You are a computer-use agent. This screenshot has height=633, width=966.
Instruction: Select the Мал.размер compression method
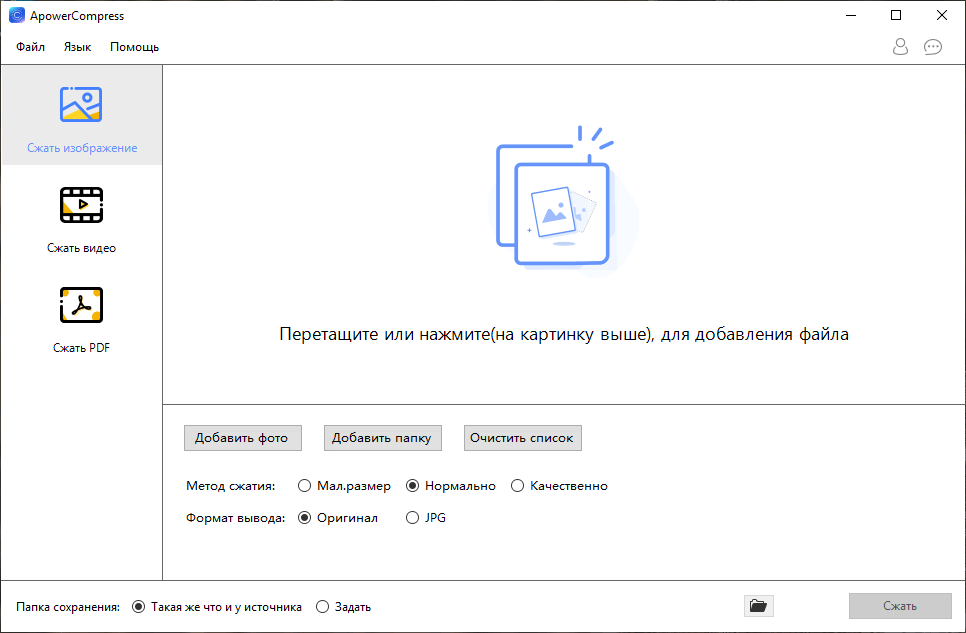344,486
